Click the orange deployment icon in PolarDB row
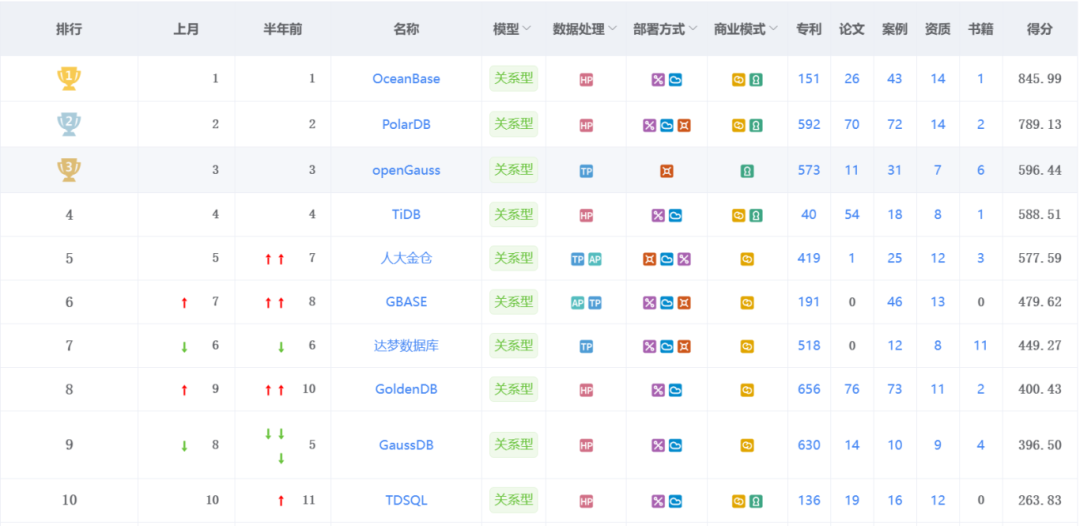The height and width of the screenshot is (526, 1080). (683, 126)
